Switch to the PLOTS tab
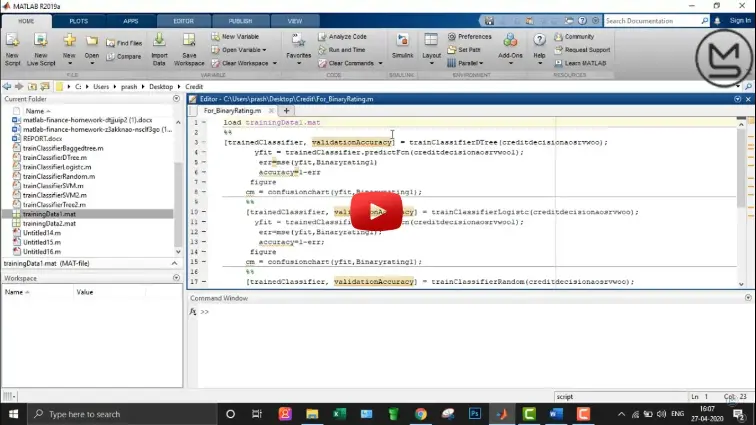The height and width of the screenshot is (425, 756). point(78,20)
